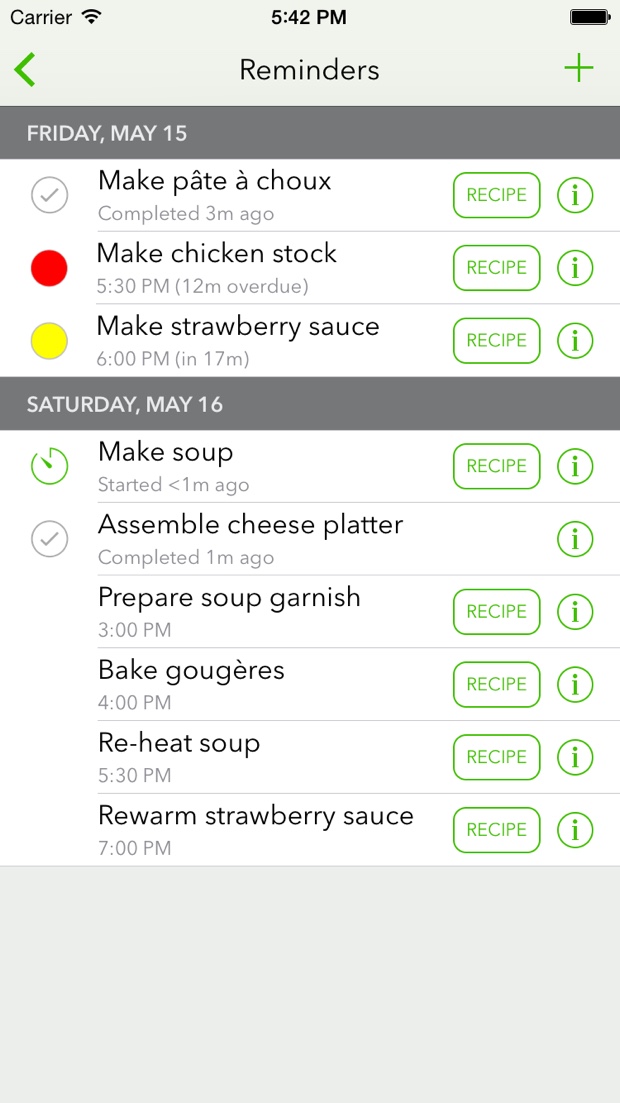
Task: Uncheck completed Make pâte à choux
Action: click(49, 195)
